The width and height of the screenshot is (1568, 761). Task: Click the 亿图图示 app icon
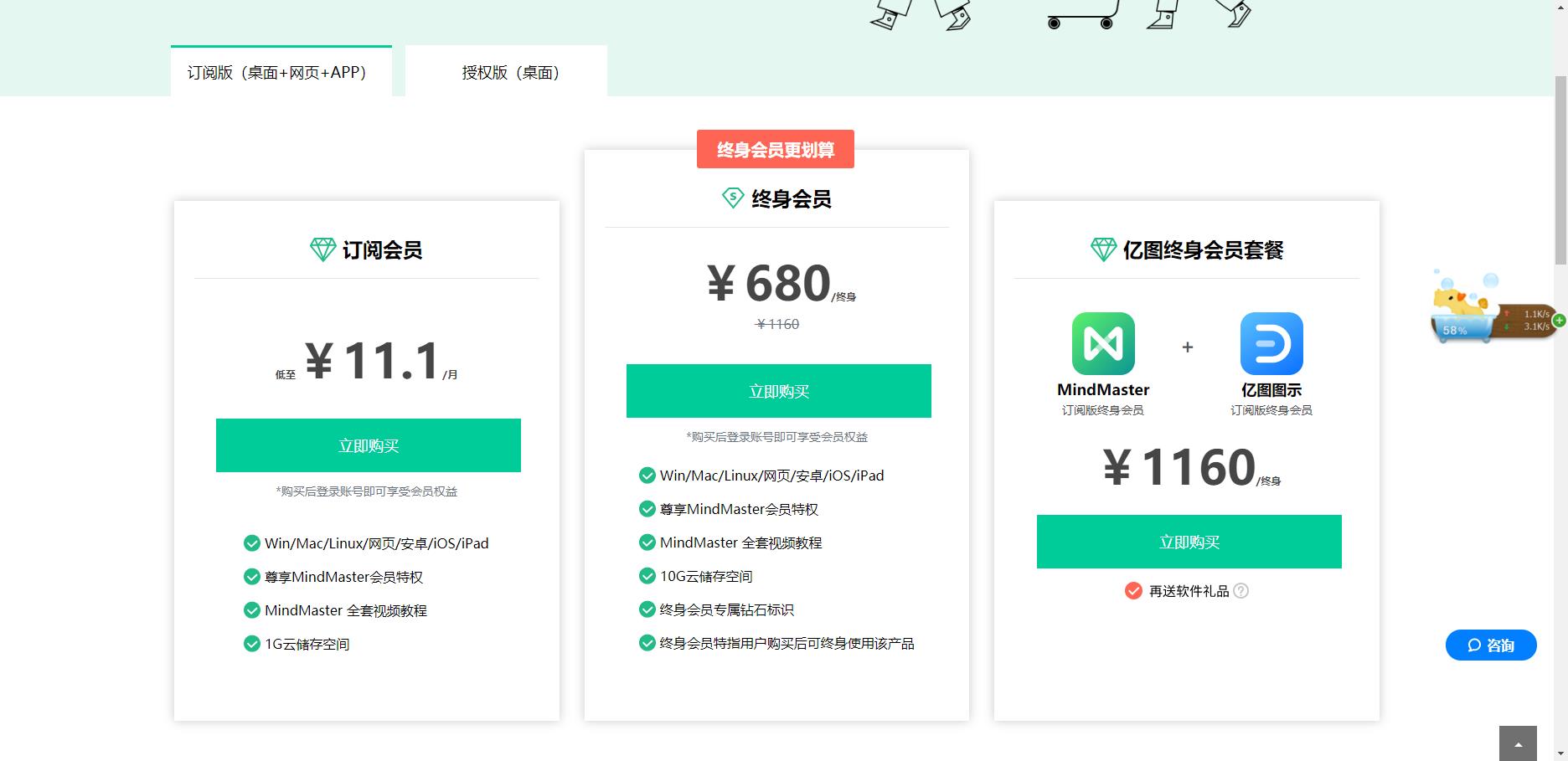(1271, 343)
